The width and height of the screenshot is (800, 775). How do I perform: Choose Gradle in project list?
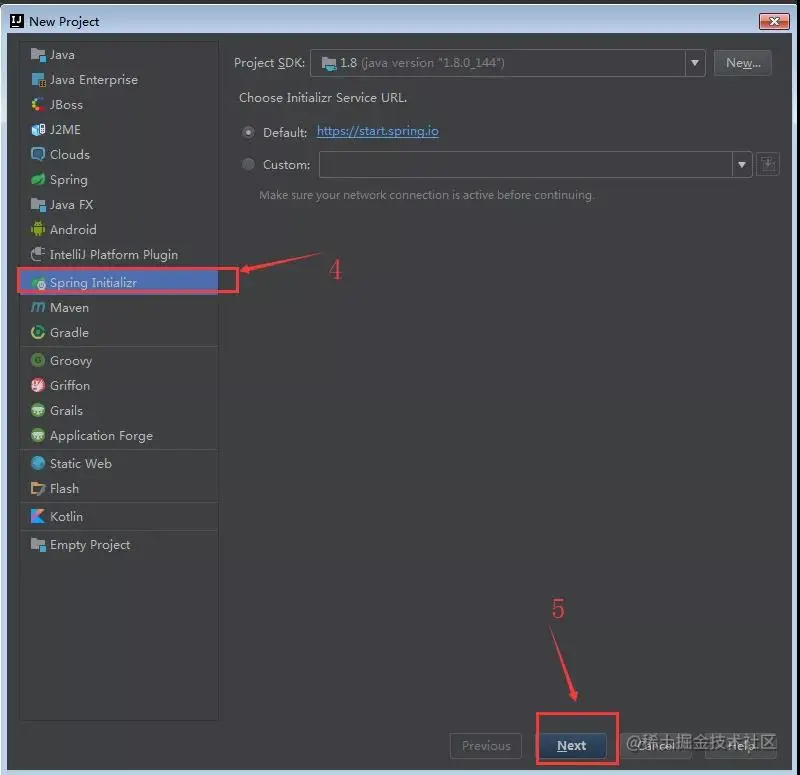pos(69,333)
